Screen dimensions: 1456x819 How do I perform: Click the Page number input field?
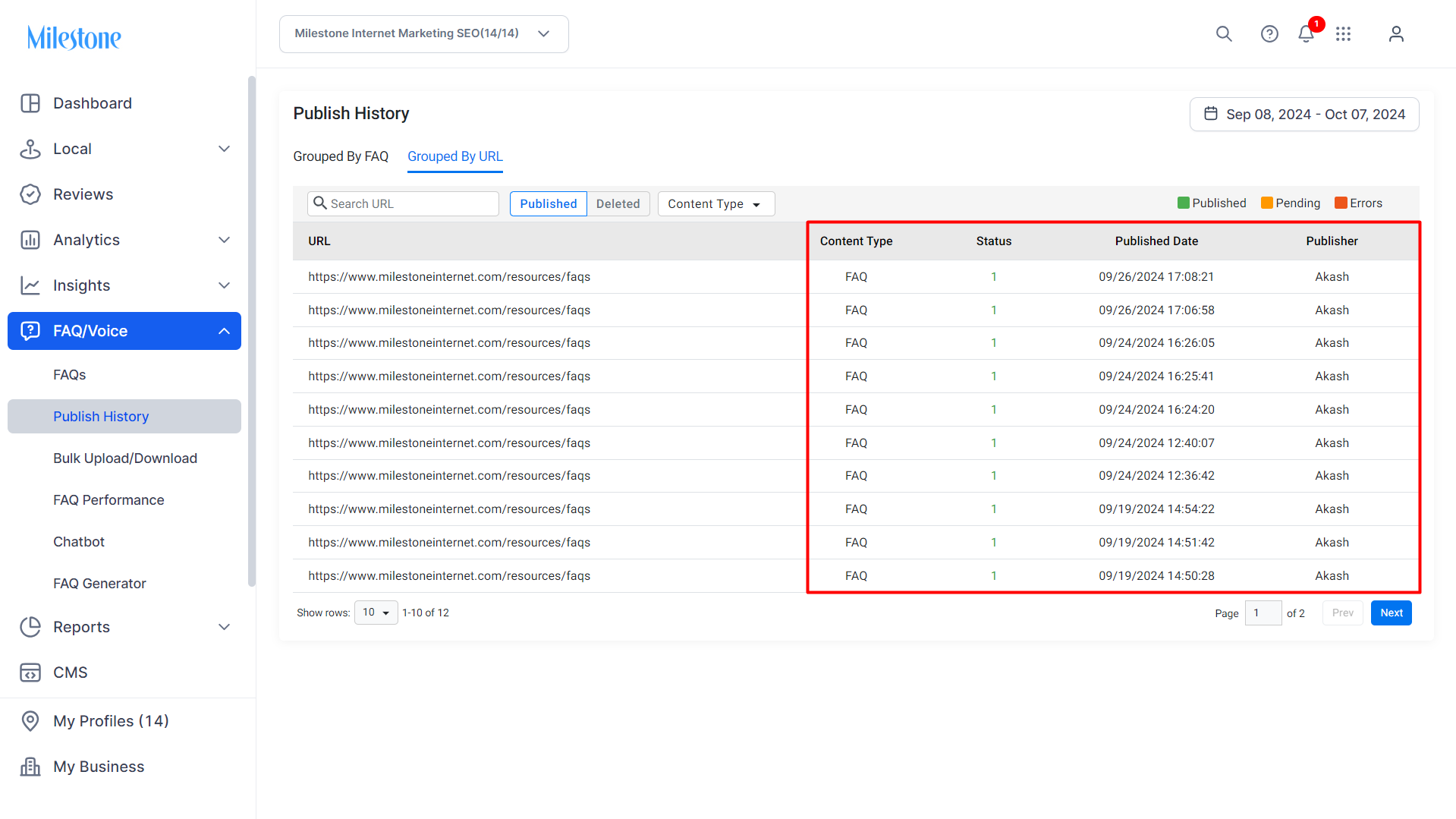click(x=1263, y=613)
